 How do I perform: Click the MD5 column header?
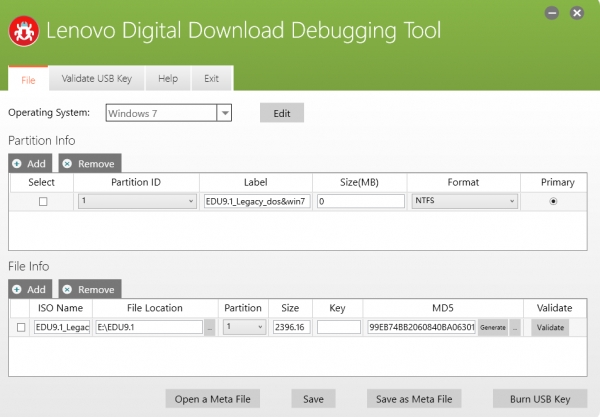pos(443,308)
